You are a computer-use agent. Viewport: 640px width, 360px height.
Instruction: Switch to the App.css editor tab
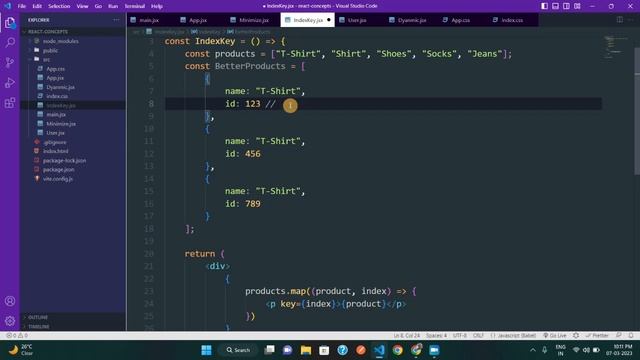coord(460,20)
